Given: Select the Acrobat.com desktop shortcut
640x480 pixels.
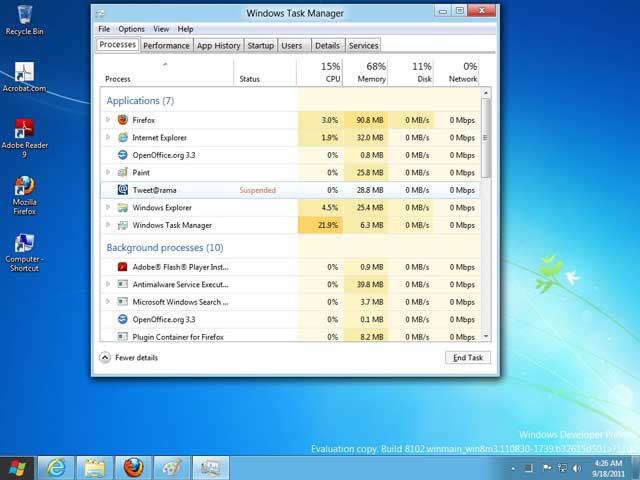Looking at the screenshot, I should point(24,78).
